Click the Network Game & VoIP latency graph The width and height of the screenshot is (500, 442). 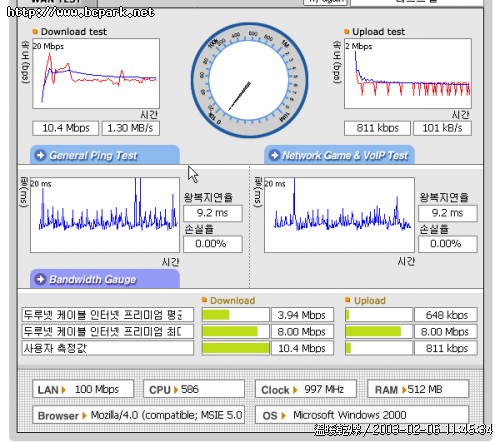point(339,215)
